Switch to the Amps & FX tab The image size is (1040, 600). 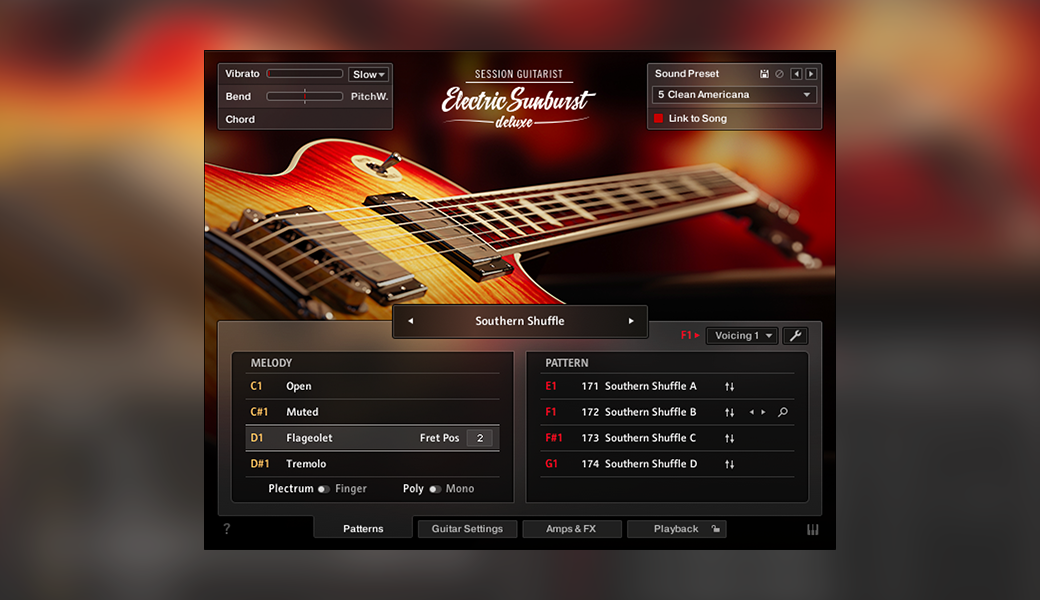click(x=571, y=528)
